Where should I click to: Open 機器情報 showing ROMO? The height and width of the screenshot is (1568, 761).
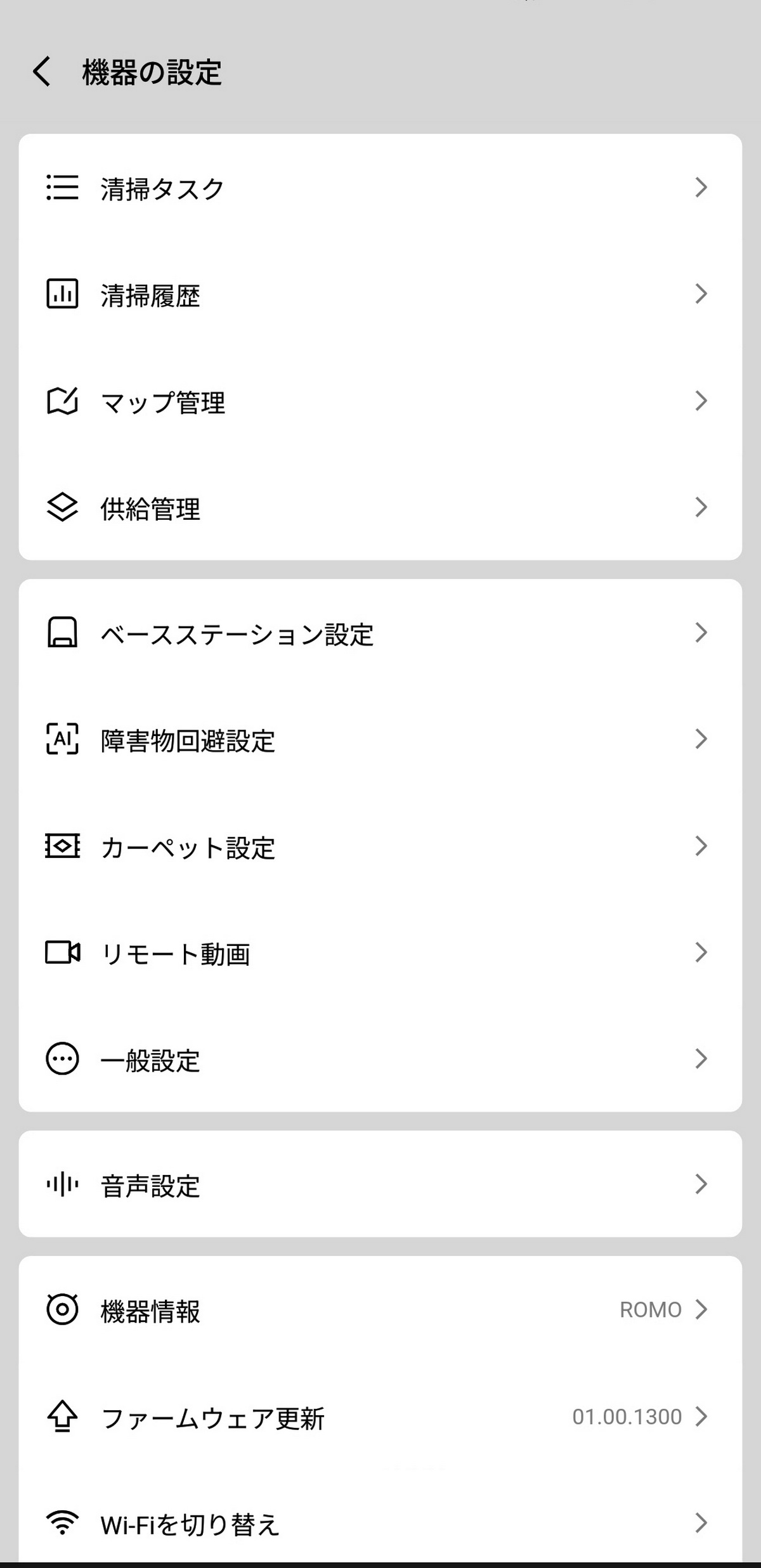click(x=150, y=1311)
